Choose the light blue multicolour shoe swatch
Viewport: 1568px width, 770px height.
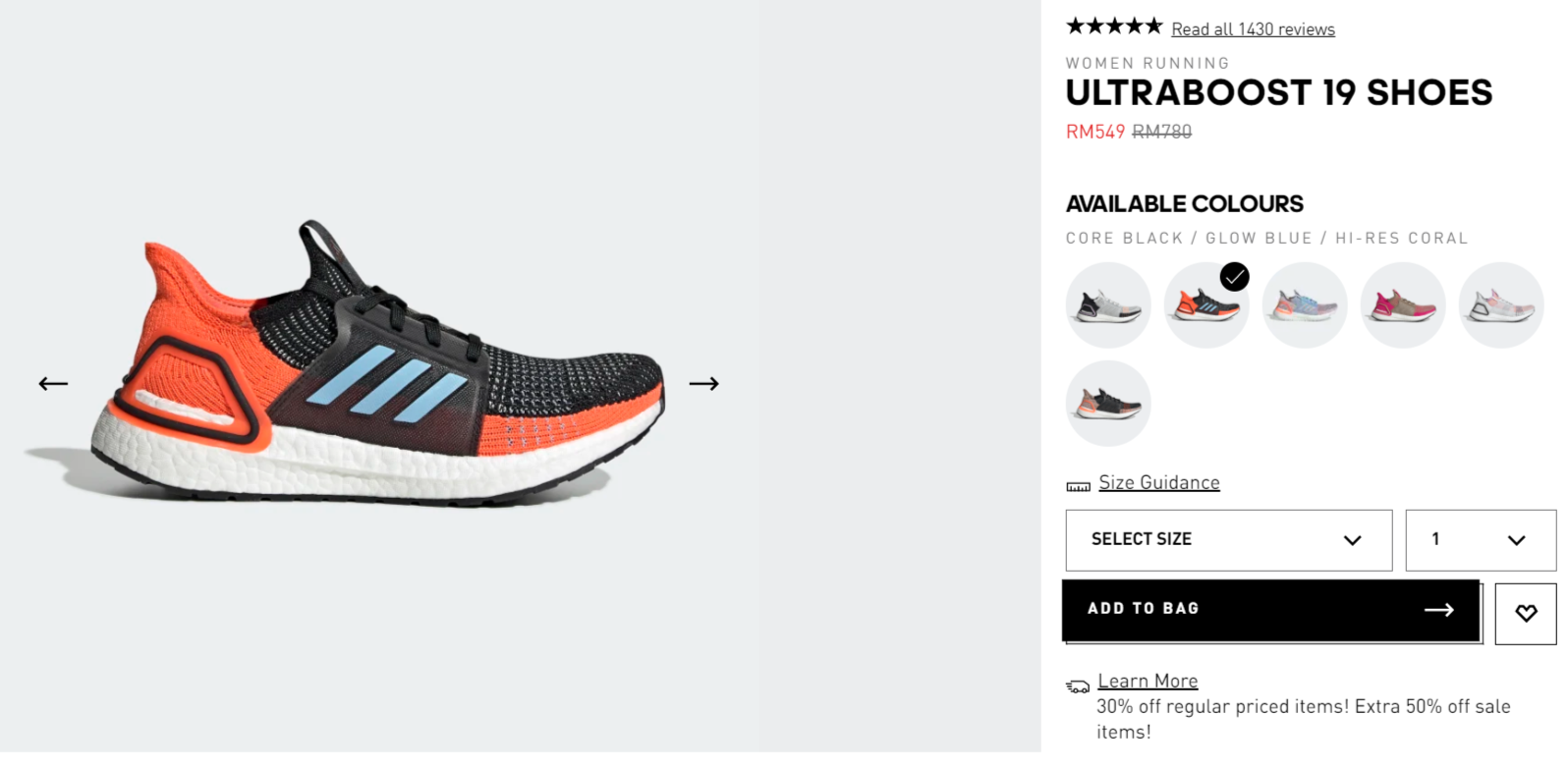(1305, 305)
